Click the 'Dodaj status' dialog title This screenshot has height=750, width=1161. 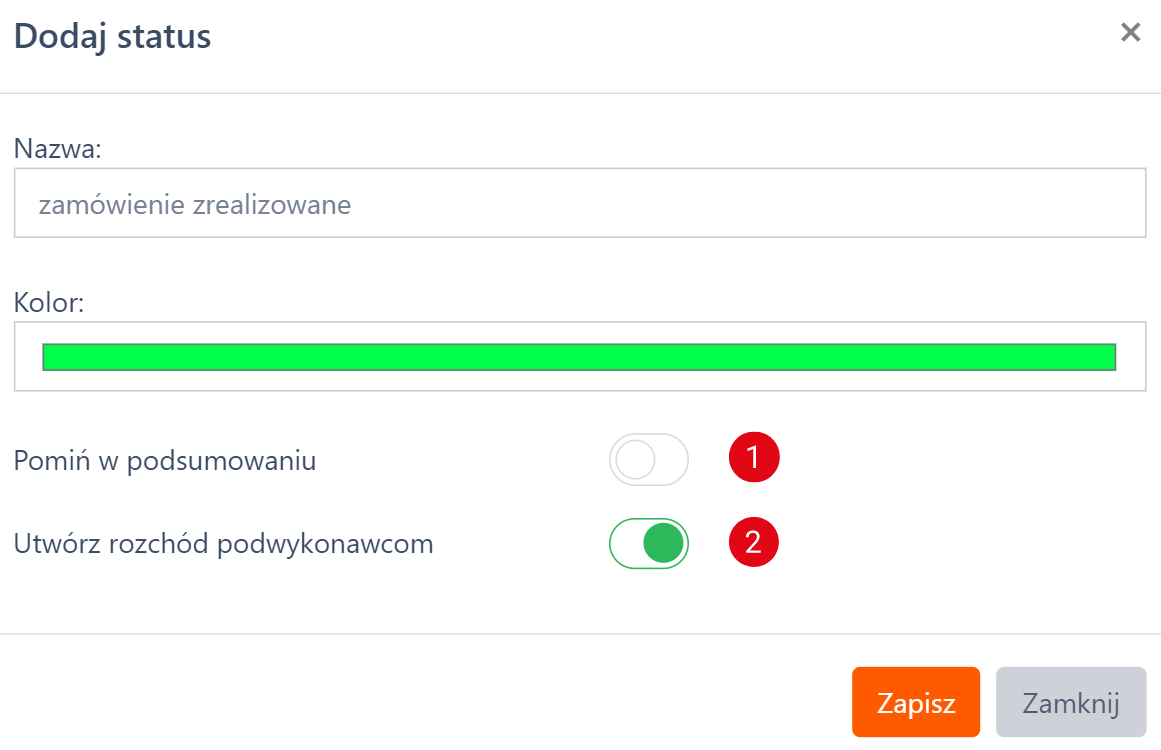click(110, 36)
